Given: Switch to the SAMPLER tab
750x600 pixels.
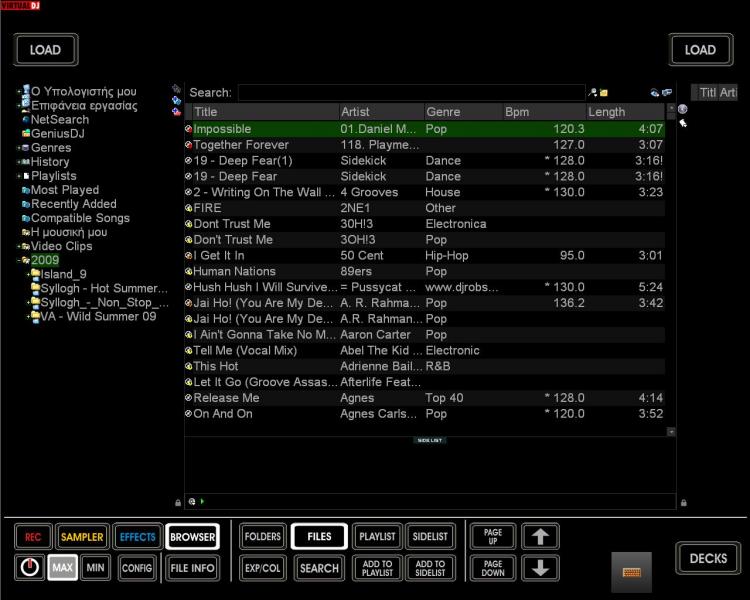Looking at the screenshot, I should 82,537.
